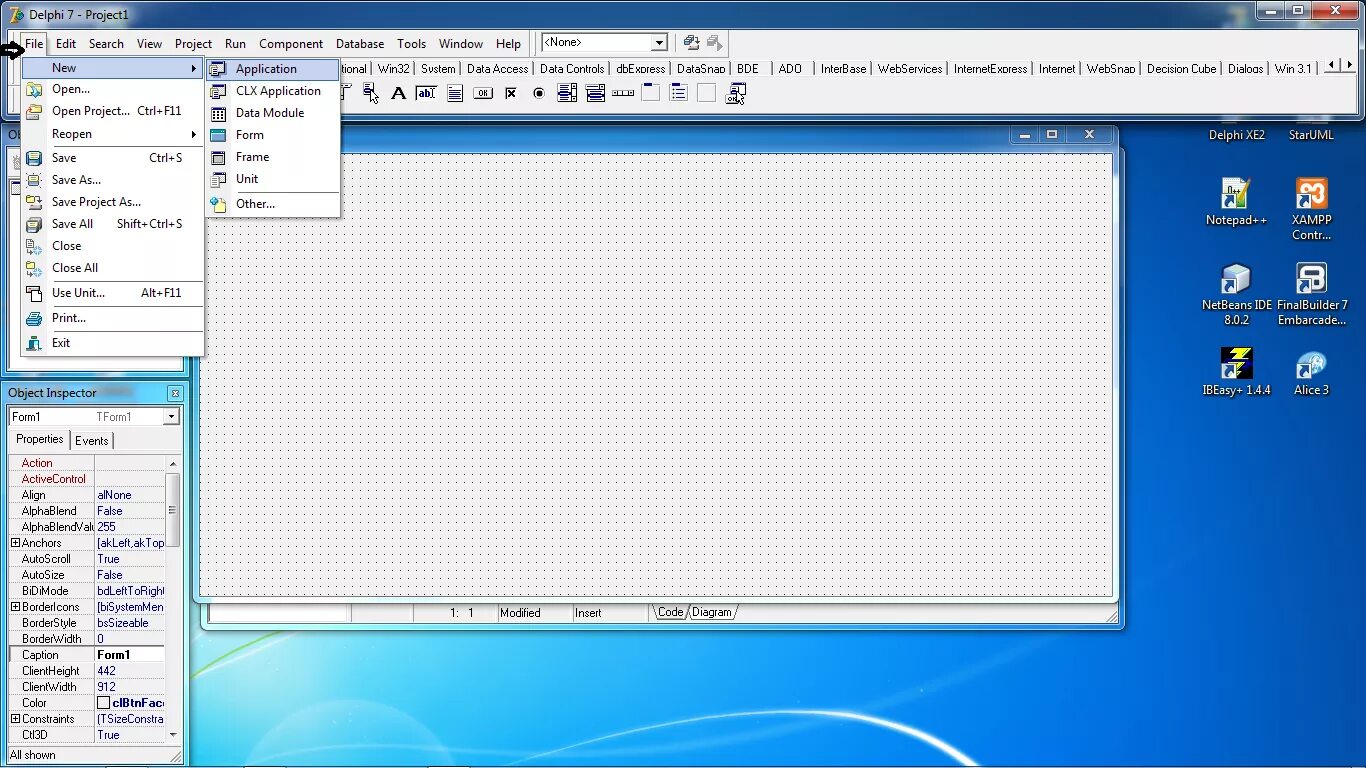Image resolution: width=1366 pixels, height=768 pixels.
Task: Choose CLX Application from the New submenu
Action: (x=273, y=91)
